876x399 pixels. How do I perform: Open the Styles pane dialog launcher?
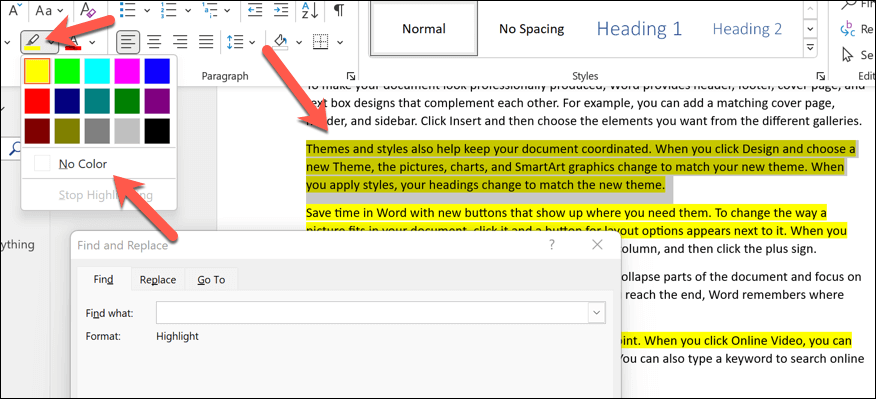tap(820, 76)
